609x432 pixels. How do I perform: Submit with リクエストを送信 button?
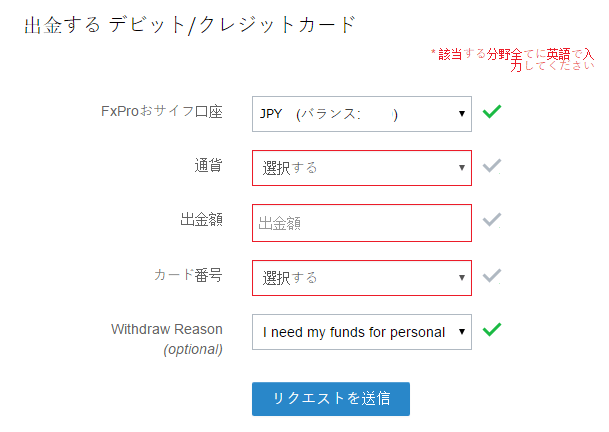tap(331, 399)
